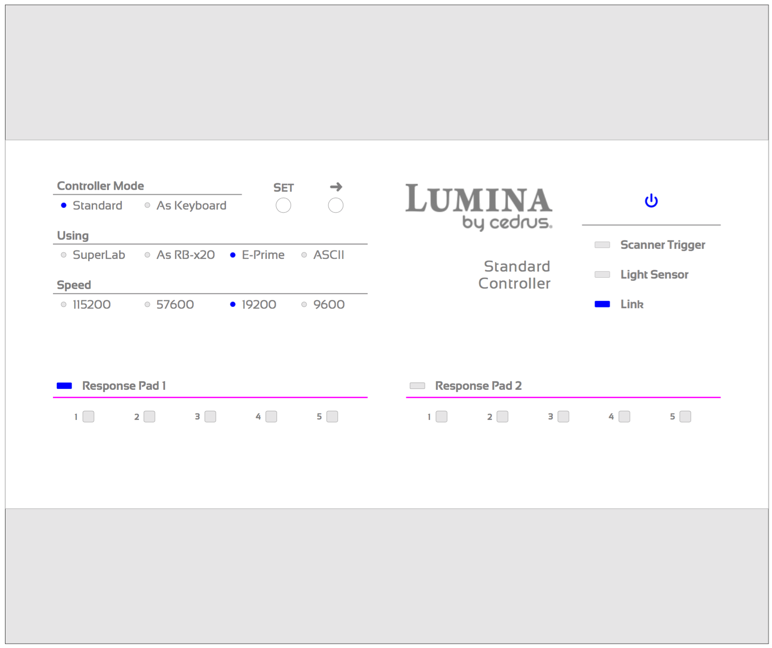Choose SuperLab under Using
The width and height of the screenshot is (772, 648).
click(64, 255)
